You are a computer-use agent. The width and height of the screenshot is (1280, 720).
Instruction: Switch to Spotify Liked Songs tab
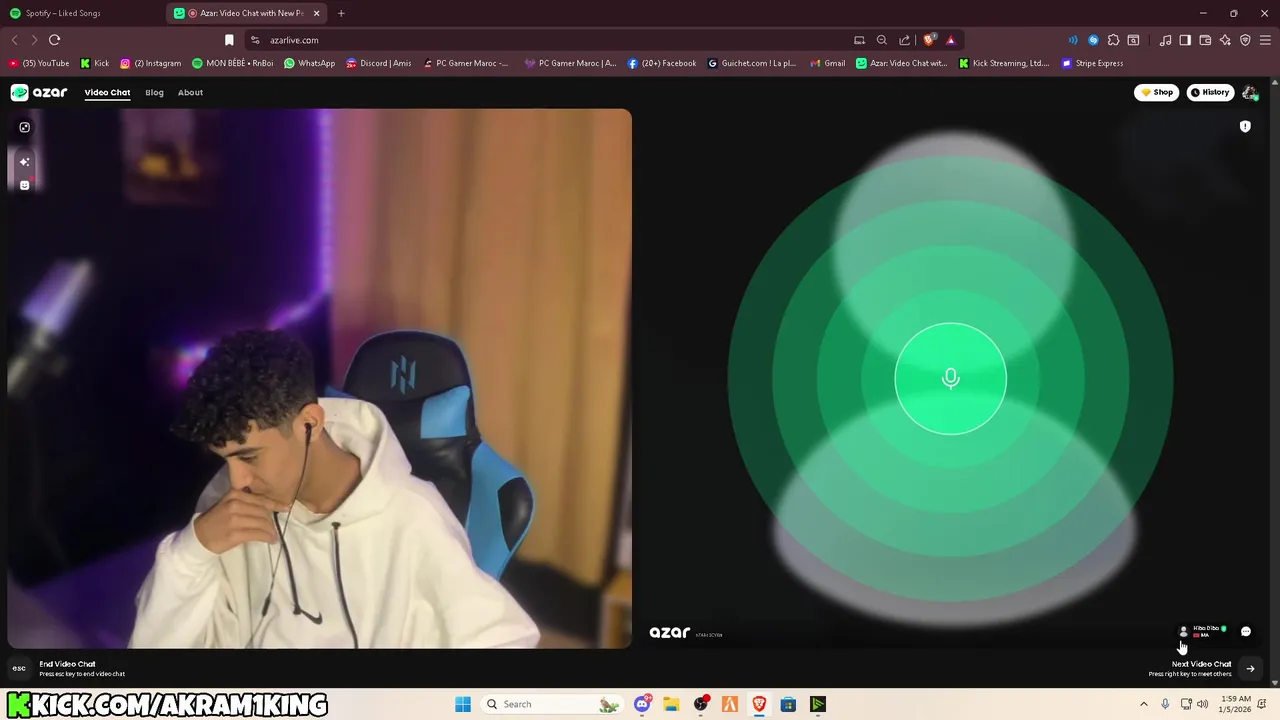(62, 13)
